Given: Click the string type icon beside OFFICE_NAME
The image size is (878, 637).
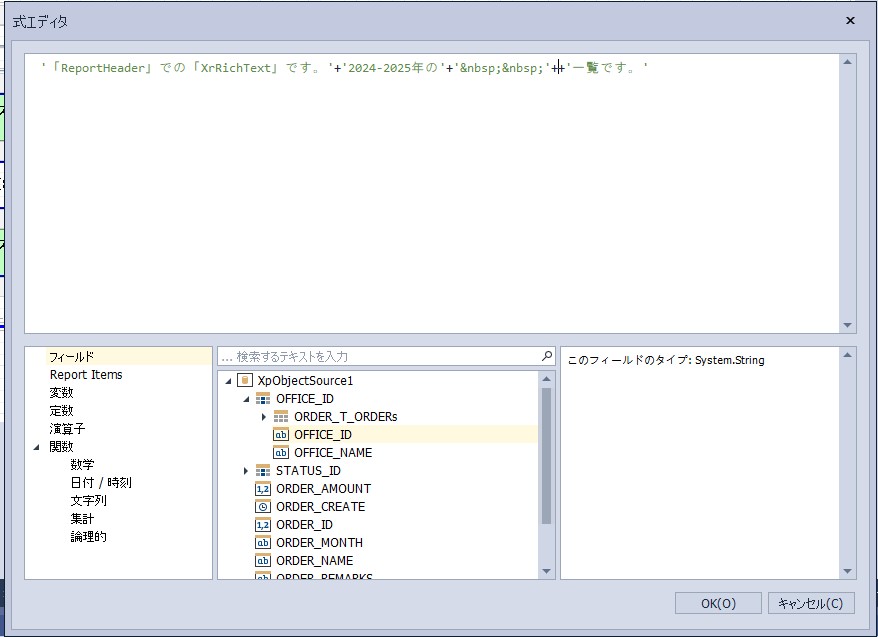Looking at the screenshot, I should [281, 452].
